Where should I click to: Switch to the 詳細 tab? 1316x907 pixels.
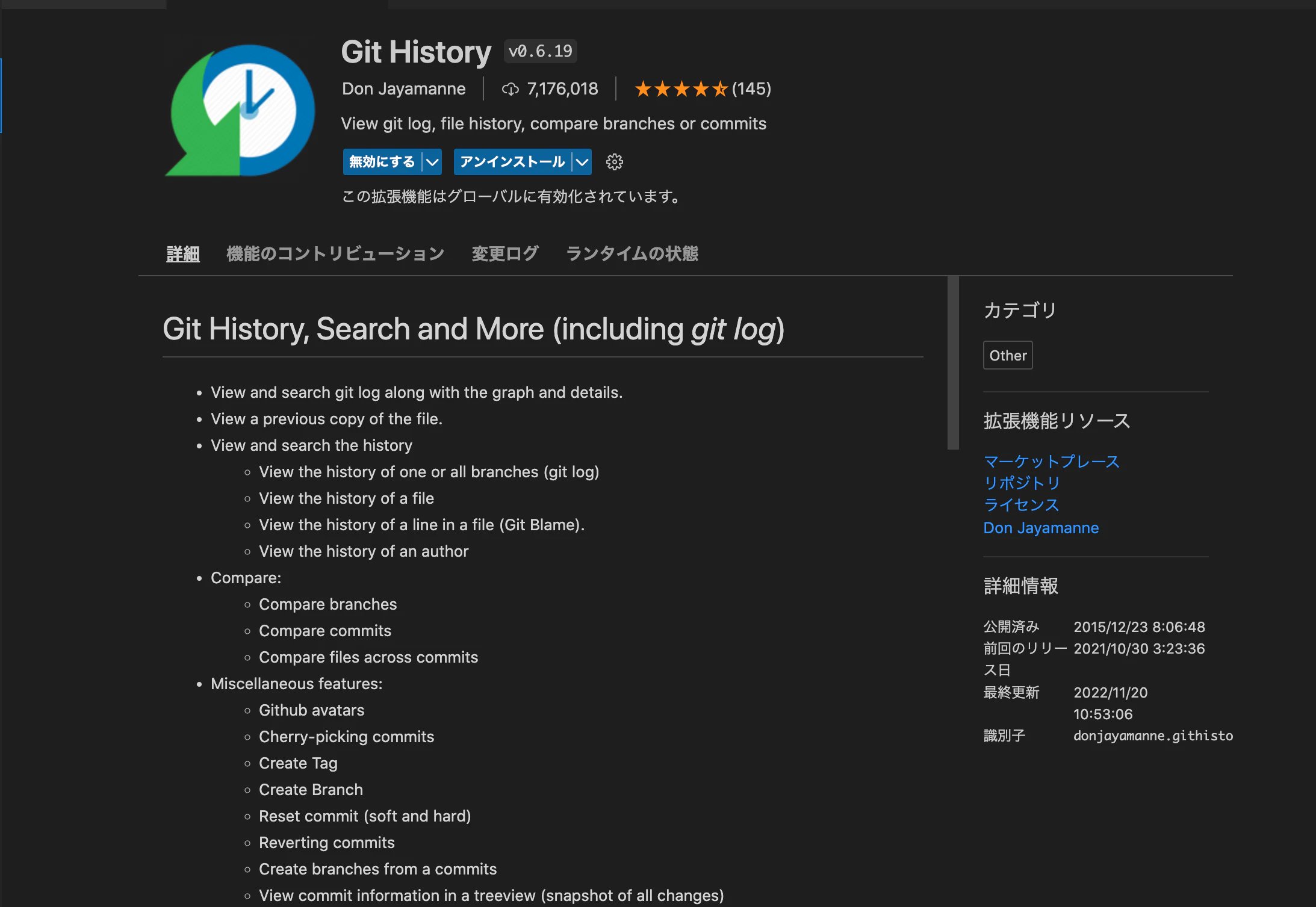pos(183,254)
